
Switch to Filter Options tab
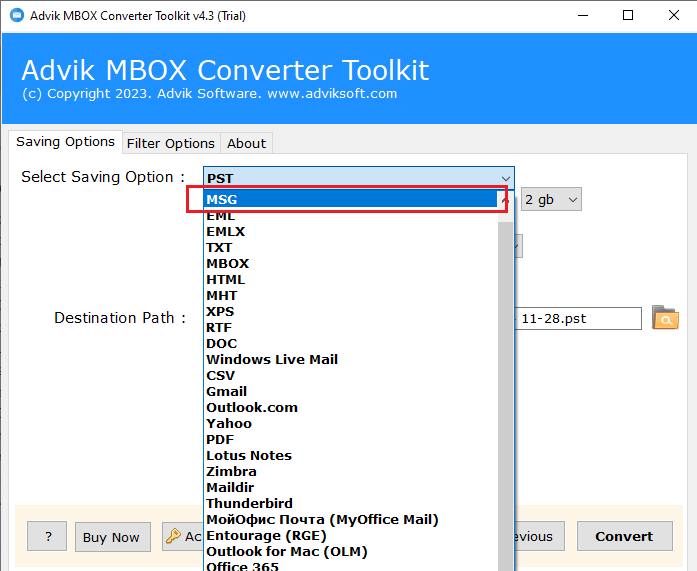point(171,144)
